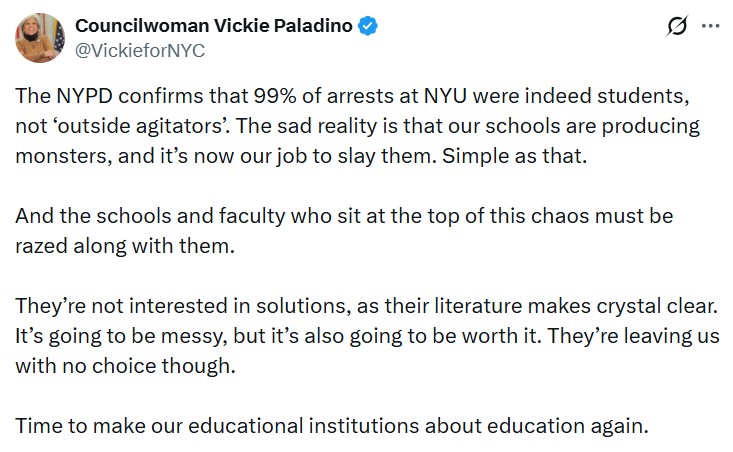
Task: Click the text "razed along with them."
Action: [124, 245]
